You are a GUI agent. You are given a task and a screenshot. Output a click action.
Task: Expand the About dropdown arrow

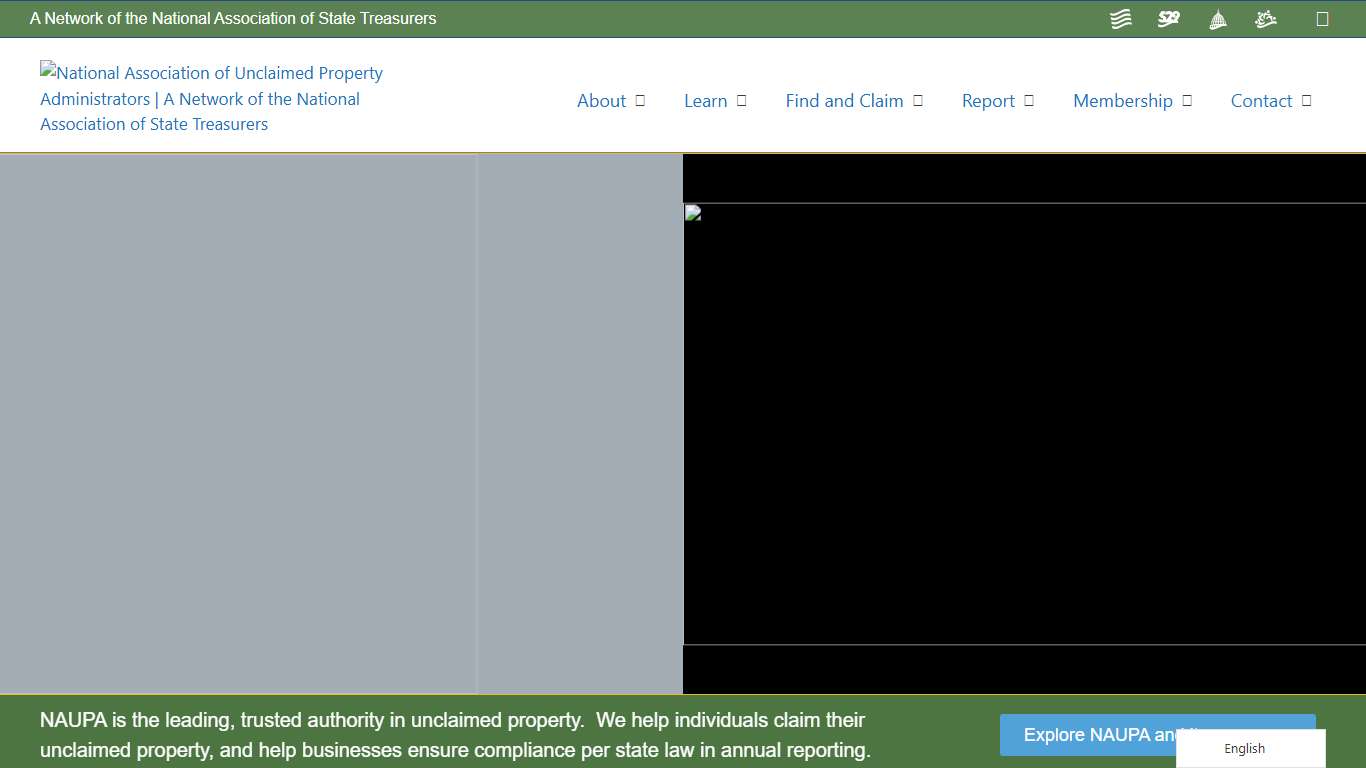tap(641, 100)
